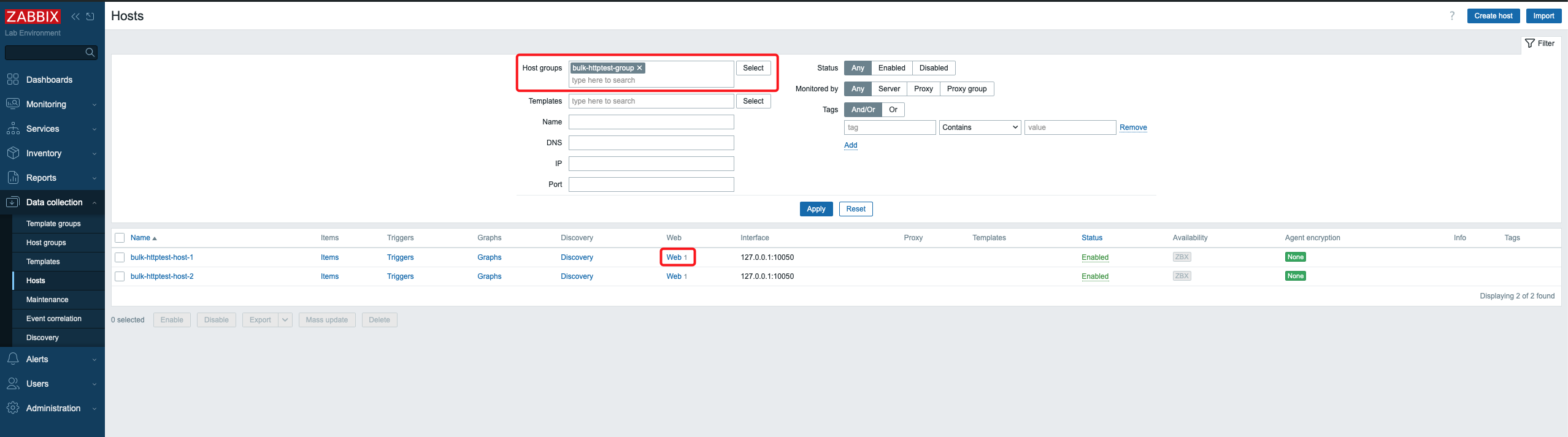Click the sidebar search magnifier icon
1568x437 pixels.
[90, 53]
